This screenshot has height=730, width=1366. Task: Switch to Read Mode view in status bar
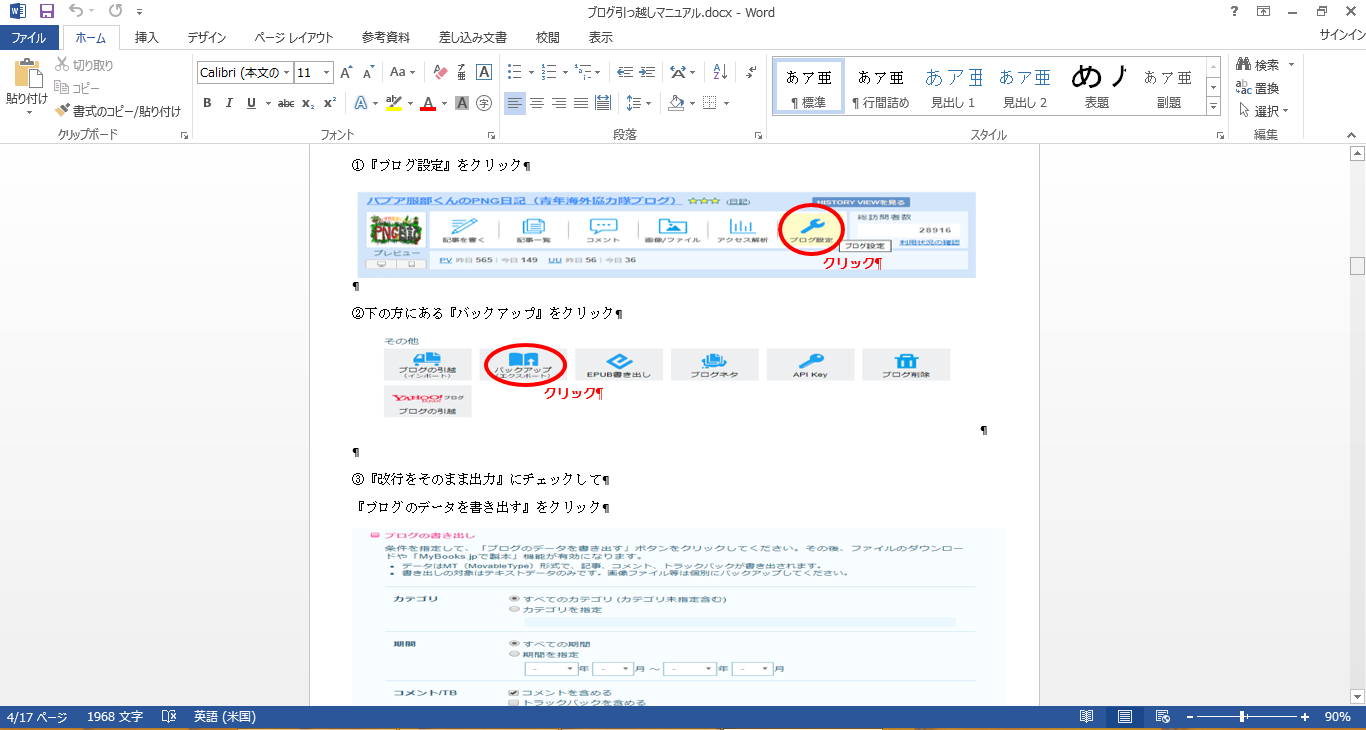[1087, 717]
